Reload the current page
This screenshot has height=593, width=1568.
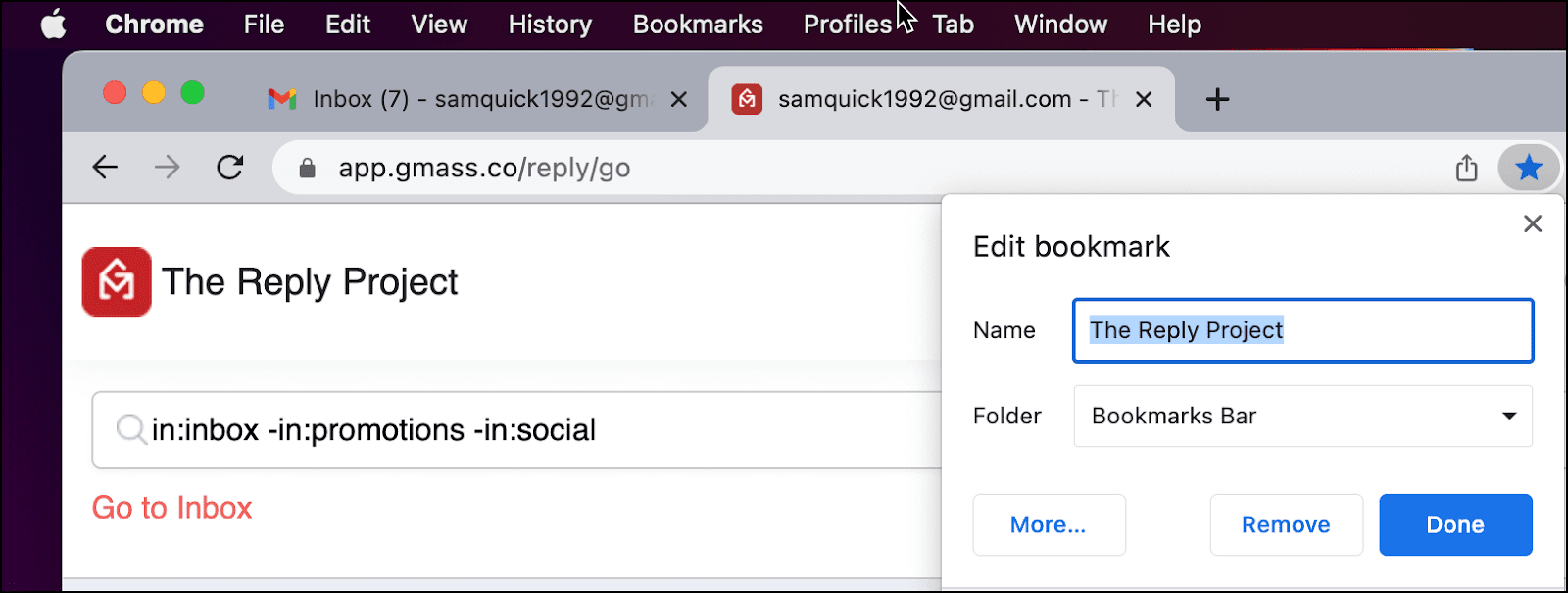(x=230, y=168)
